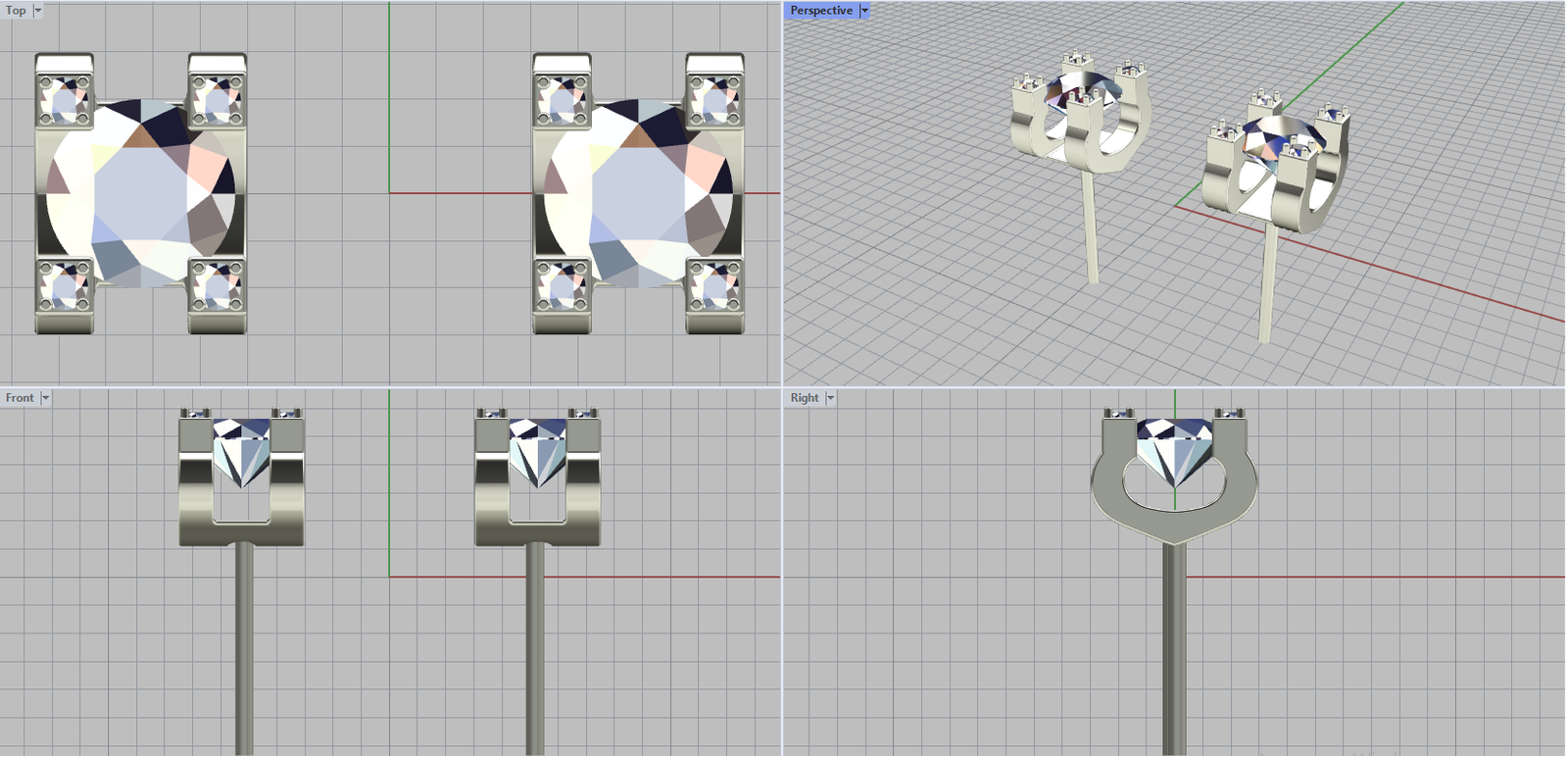Select left earring's center diamond in Top view

[x=141, y=193]
